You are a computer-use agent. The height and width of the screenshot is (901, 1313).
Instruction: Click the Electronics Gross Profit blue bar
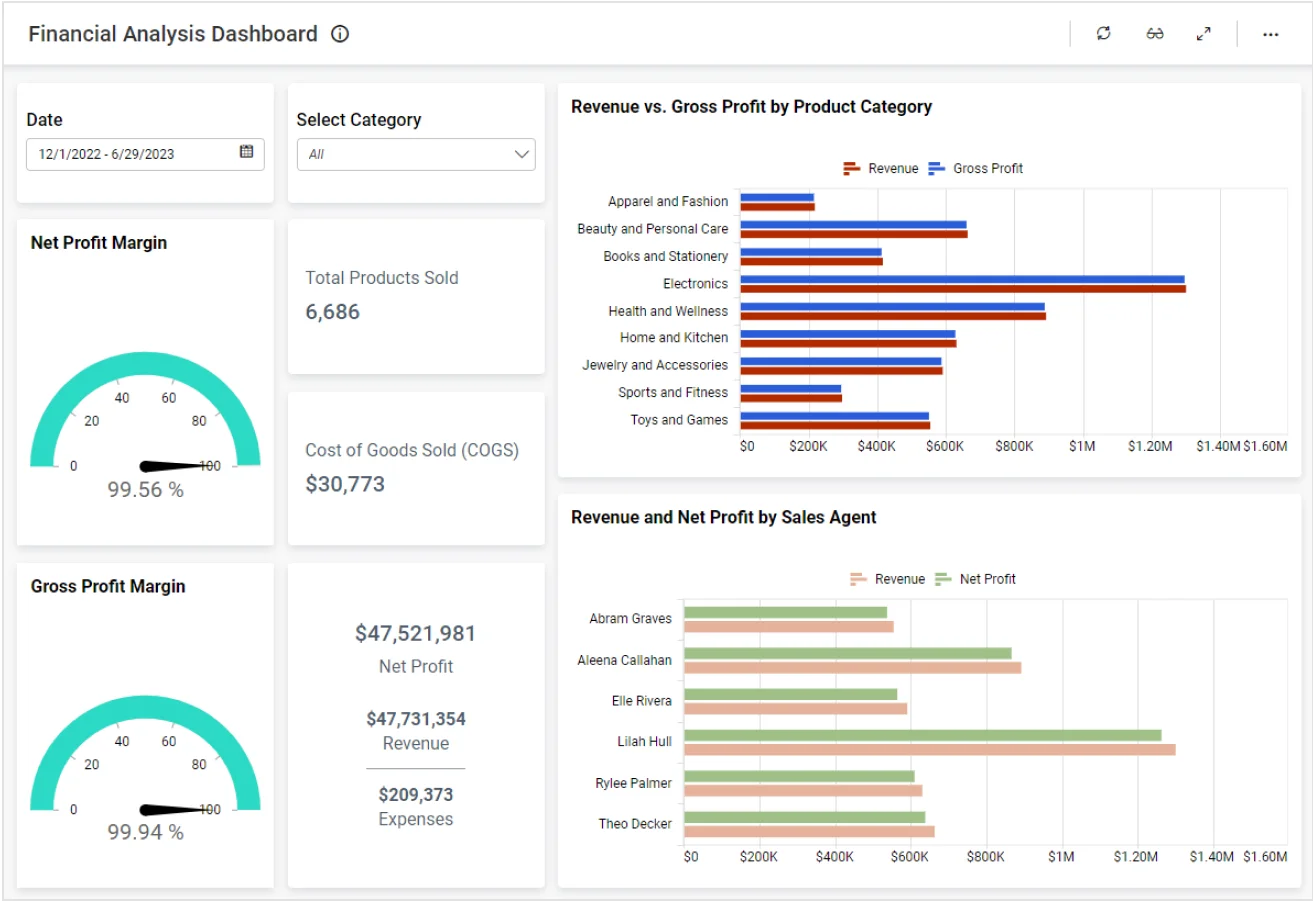(962, 280)
